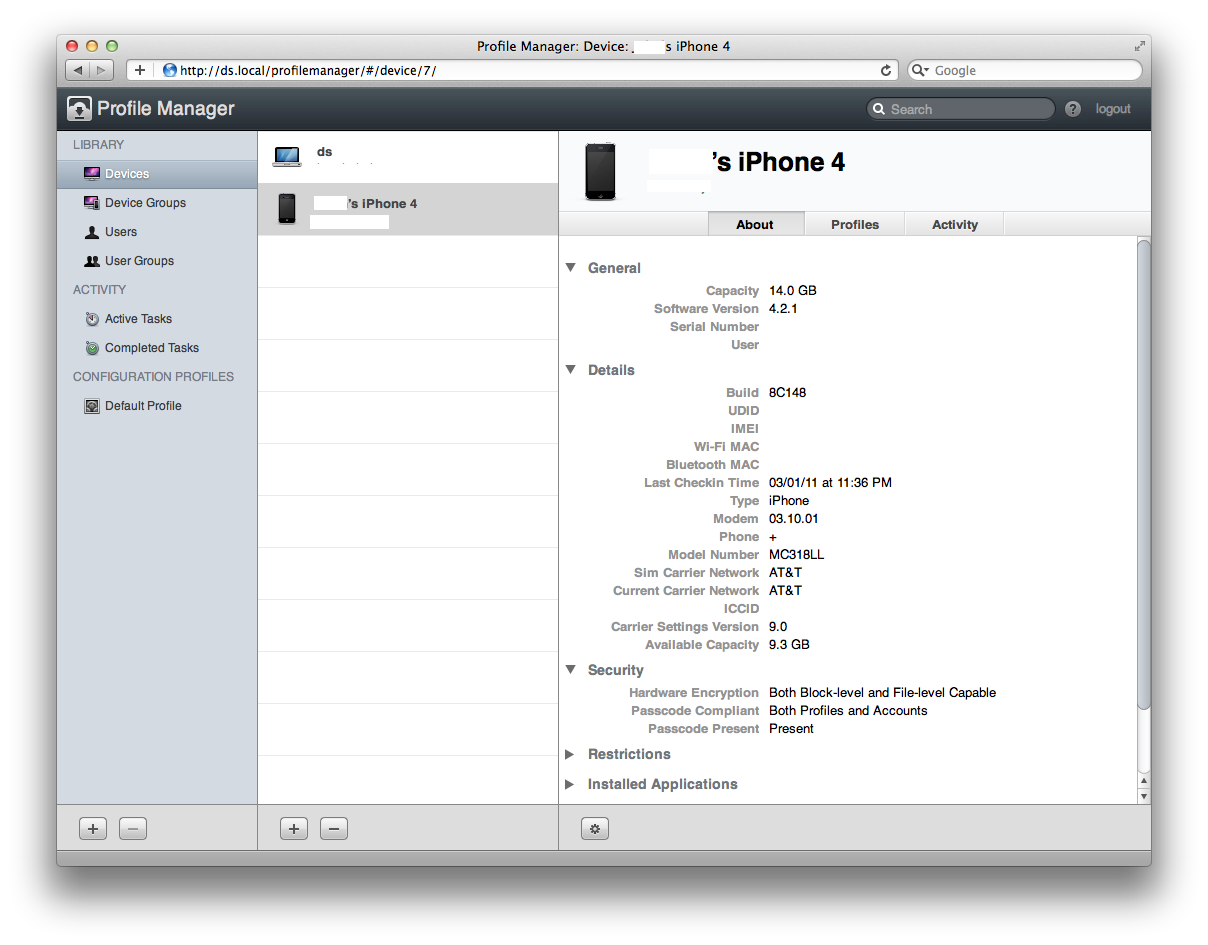Viewport: 1208px width, 945px height.
Task: Open the Google search engine dropdown
Action: (920, 71)
